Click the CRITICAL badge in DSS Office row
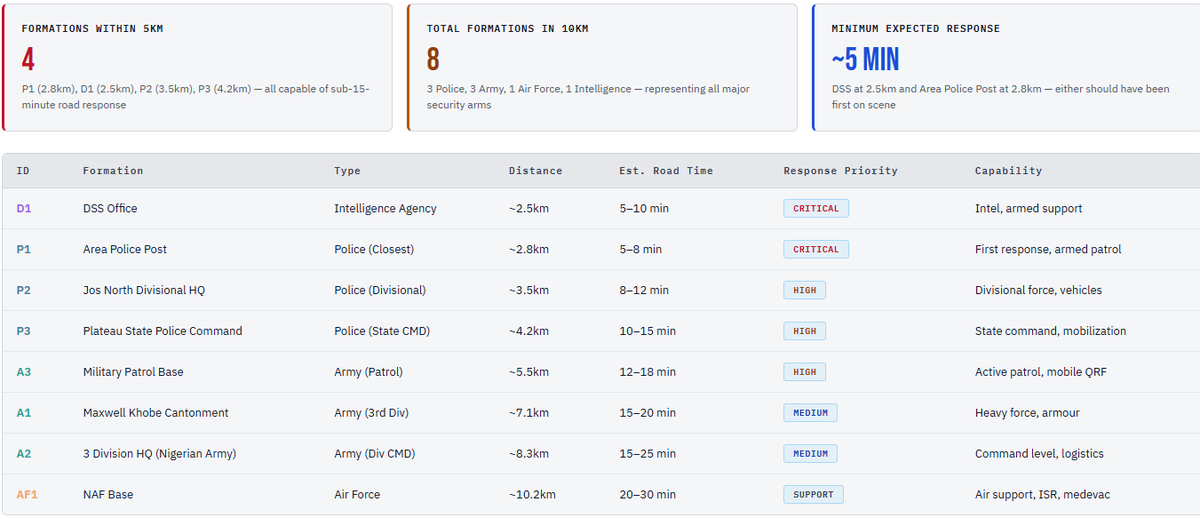Viewport: 1200px width, 518px height. point(816,208)
